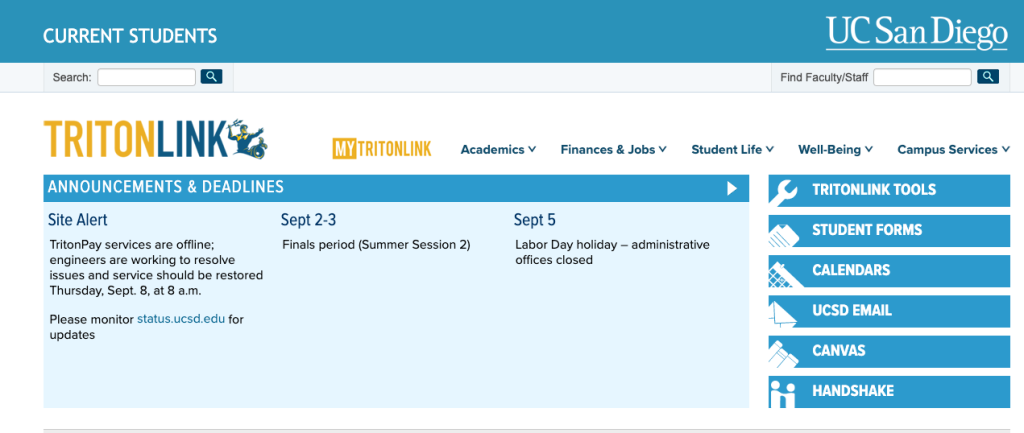Click the UCSD Email envelope icon
Screen dimensions: 1024x433
(785, 311)
